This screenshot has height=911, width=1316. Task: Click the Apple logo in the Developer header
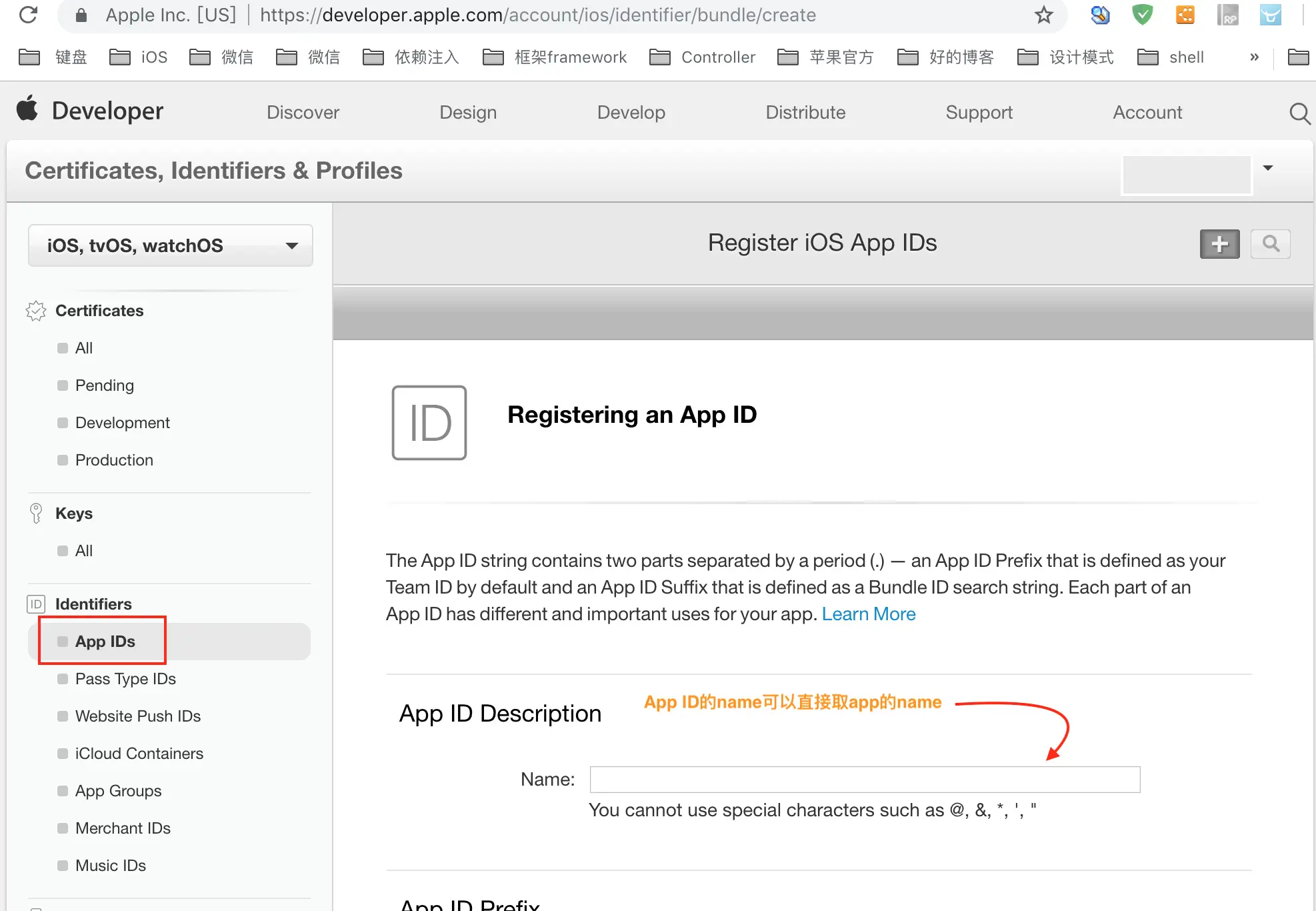pos(27,109)
